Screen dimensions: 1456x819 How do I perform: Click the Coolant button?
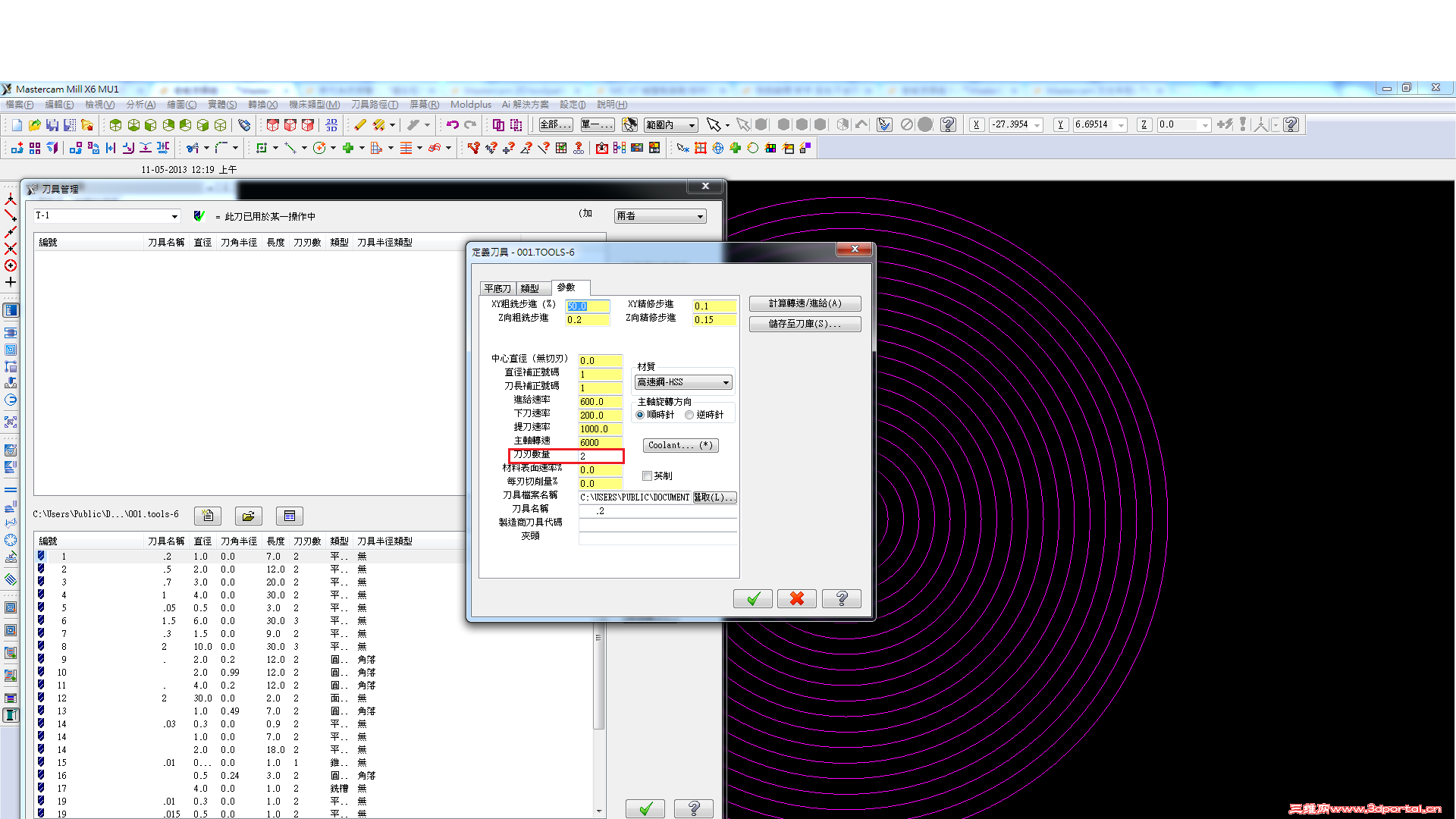point(680,445)
